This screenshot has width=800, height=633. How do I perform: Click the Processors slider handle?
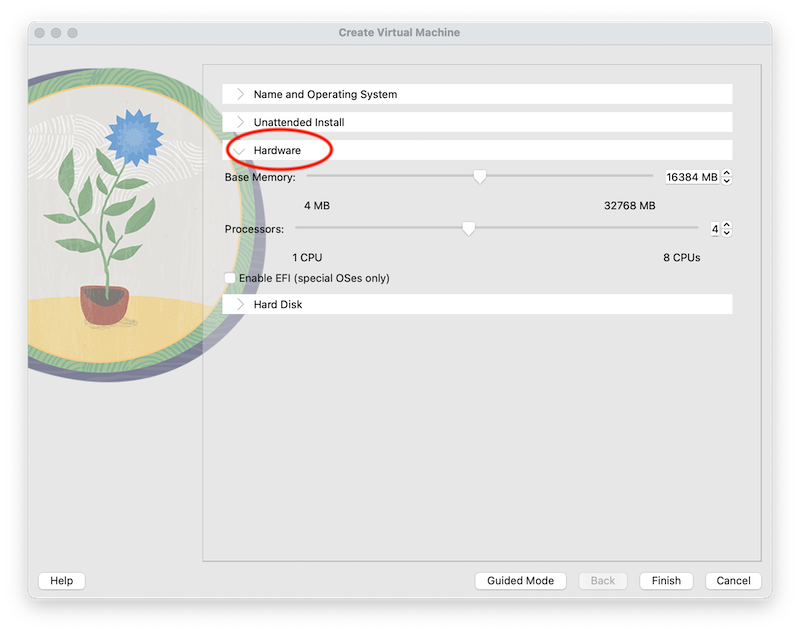coord(470,228)
